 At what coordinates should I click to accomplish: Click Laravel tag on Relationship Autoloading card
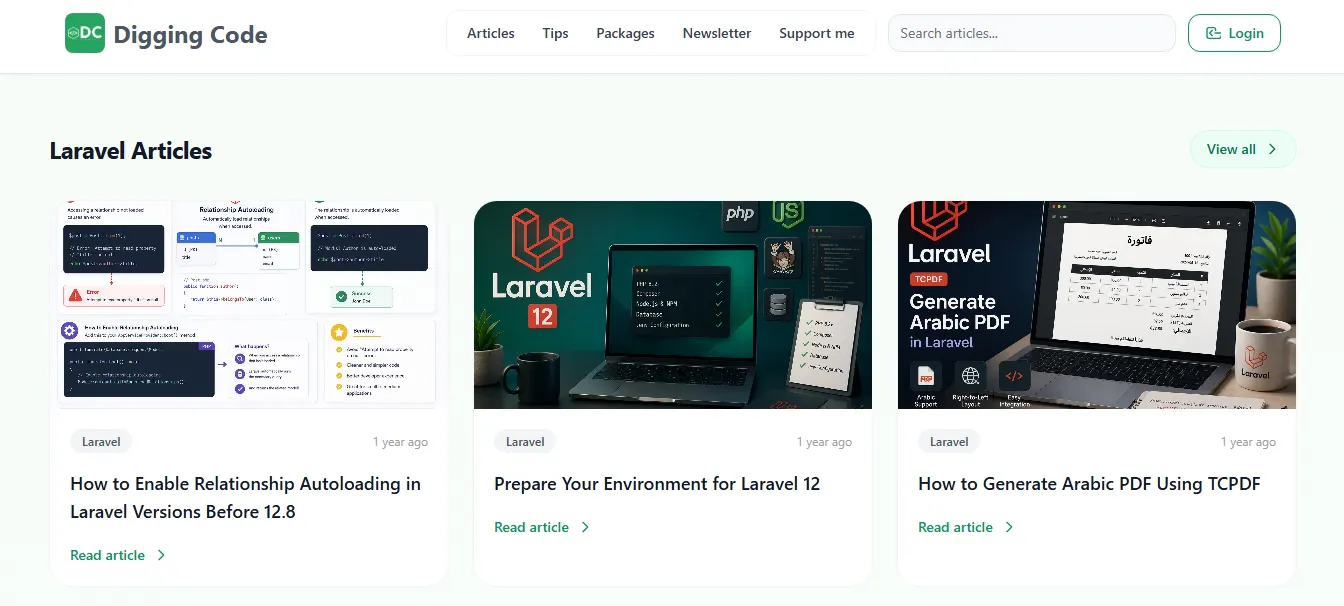click(101, 441)
